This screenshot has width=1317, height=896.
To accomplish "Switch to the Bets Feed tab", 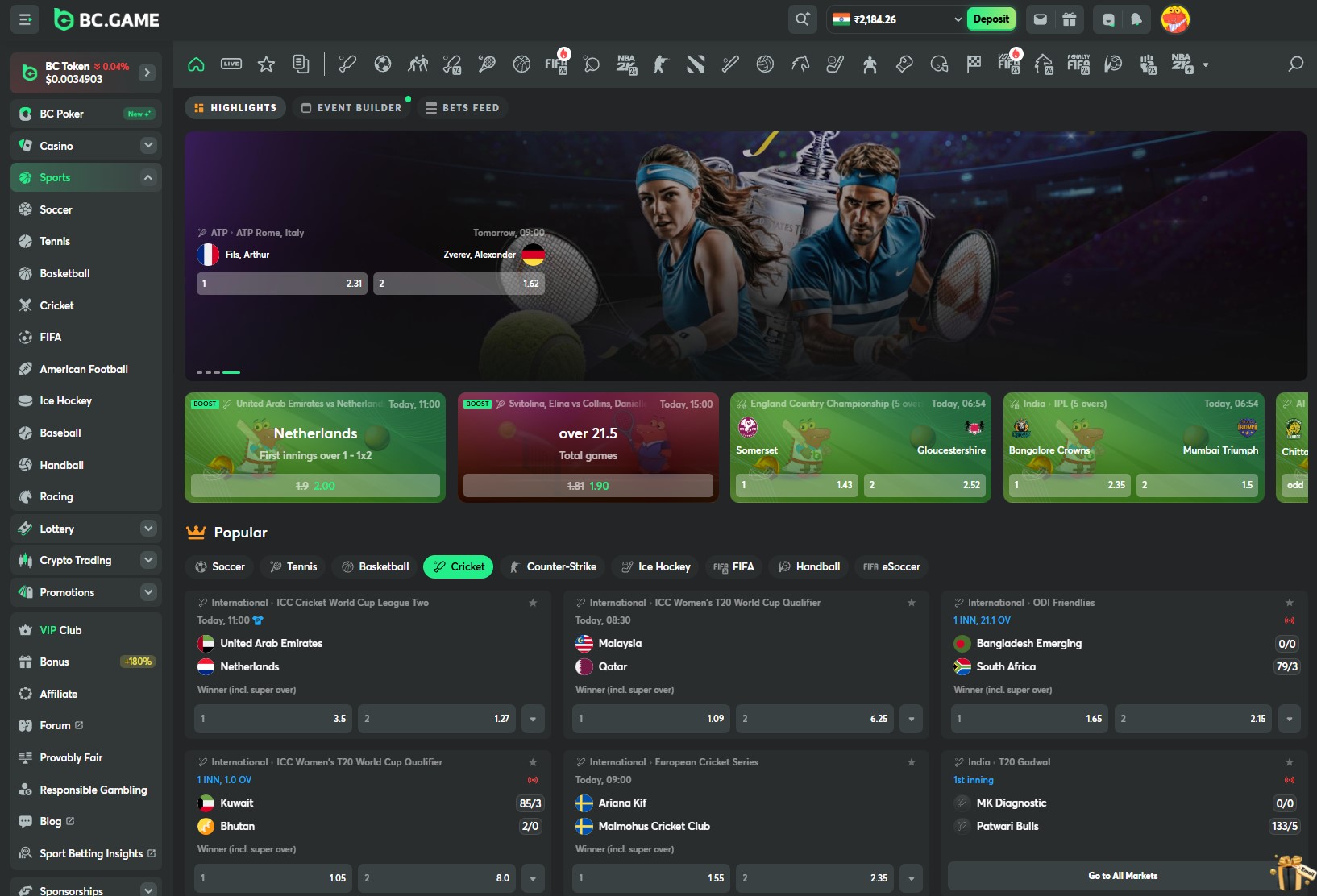I will coord(462,108).
